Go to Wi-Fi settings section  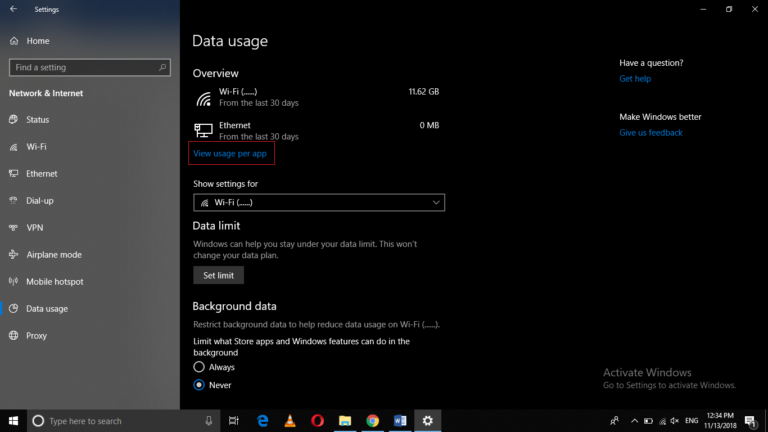(36, 146)
